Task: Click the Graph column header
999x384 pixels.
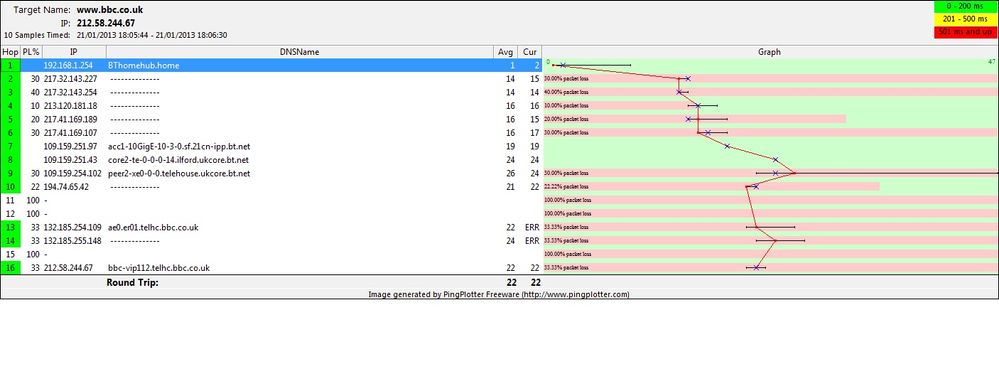Action: (770, 52)
